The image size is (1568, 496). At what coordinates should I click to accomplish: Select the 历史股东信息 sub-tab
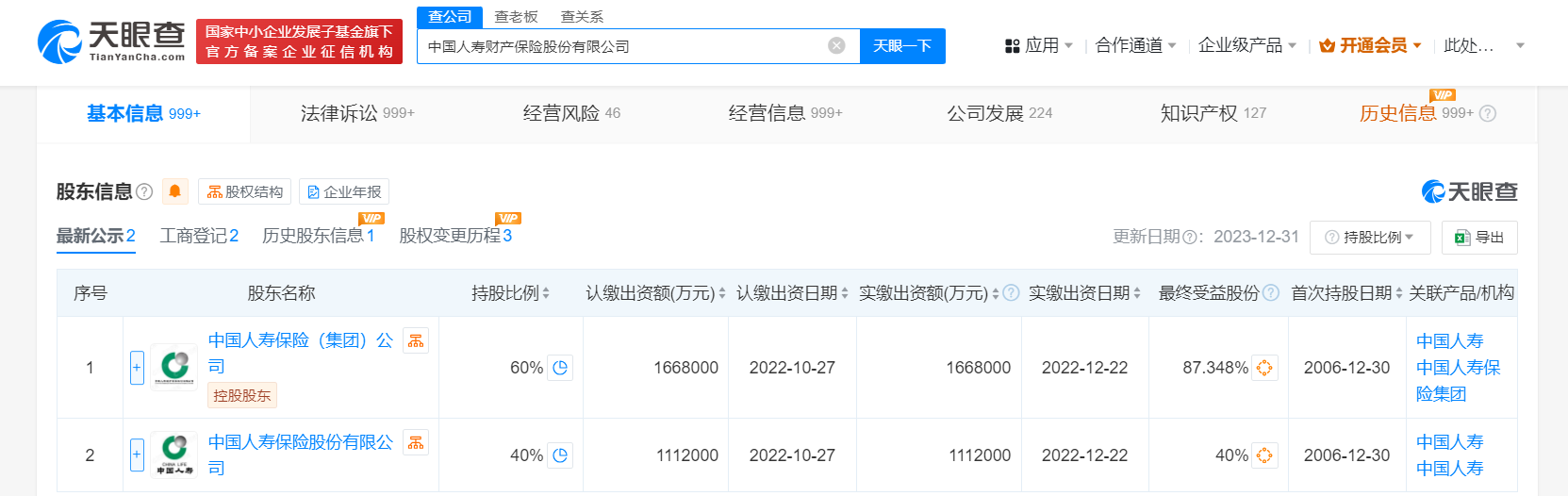coord(319,236)
